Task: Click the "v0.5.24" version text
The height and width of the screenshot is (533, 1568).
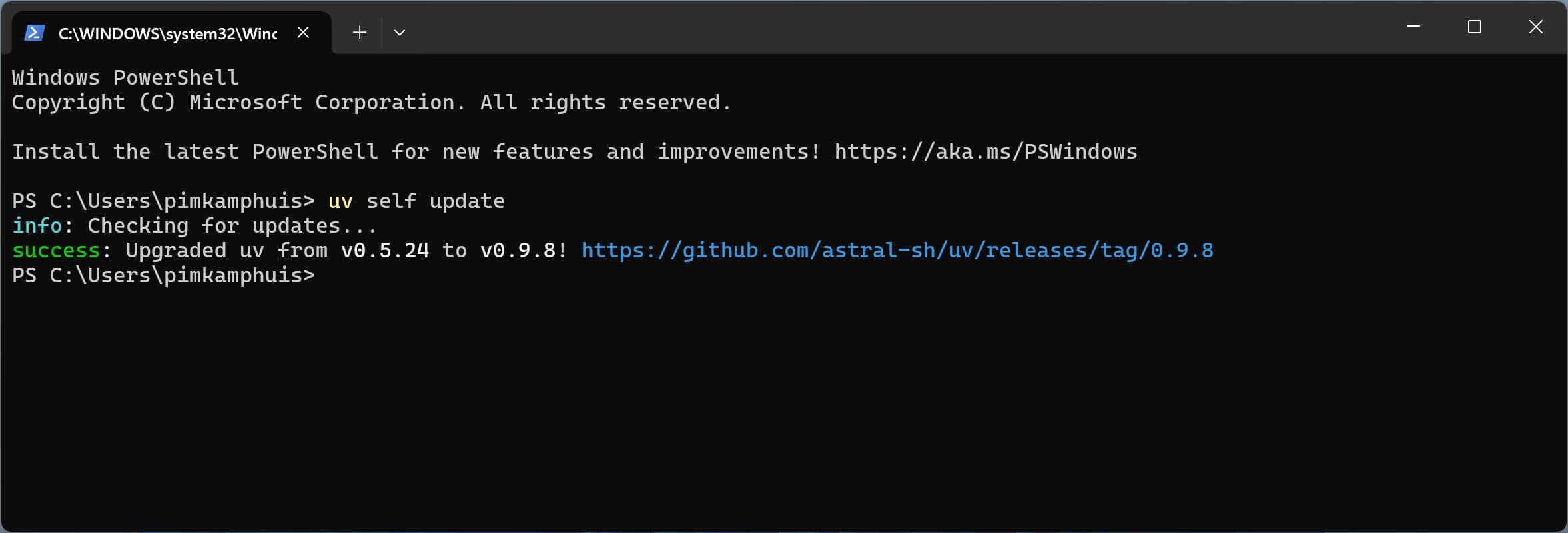Action: pos(385,251)
